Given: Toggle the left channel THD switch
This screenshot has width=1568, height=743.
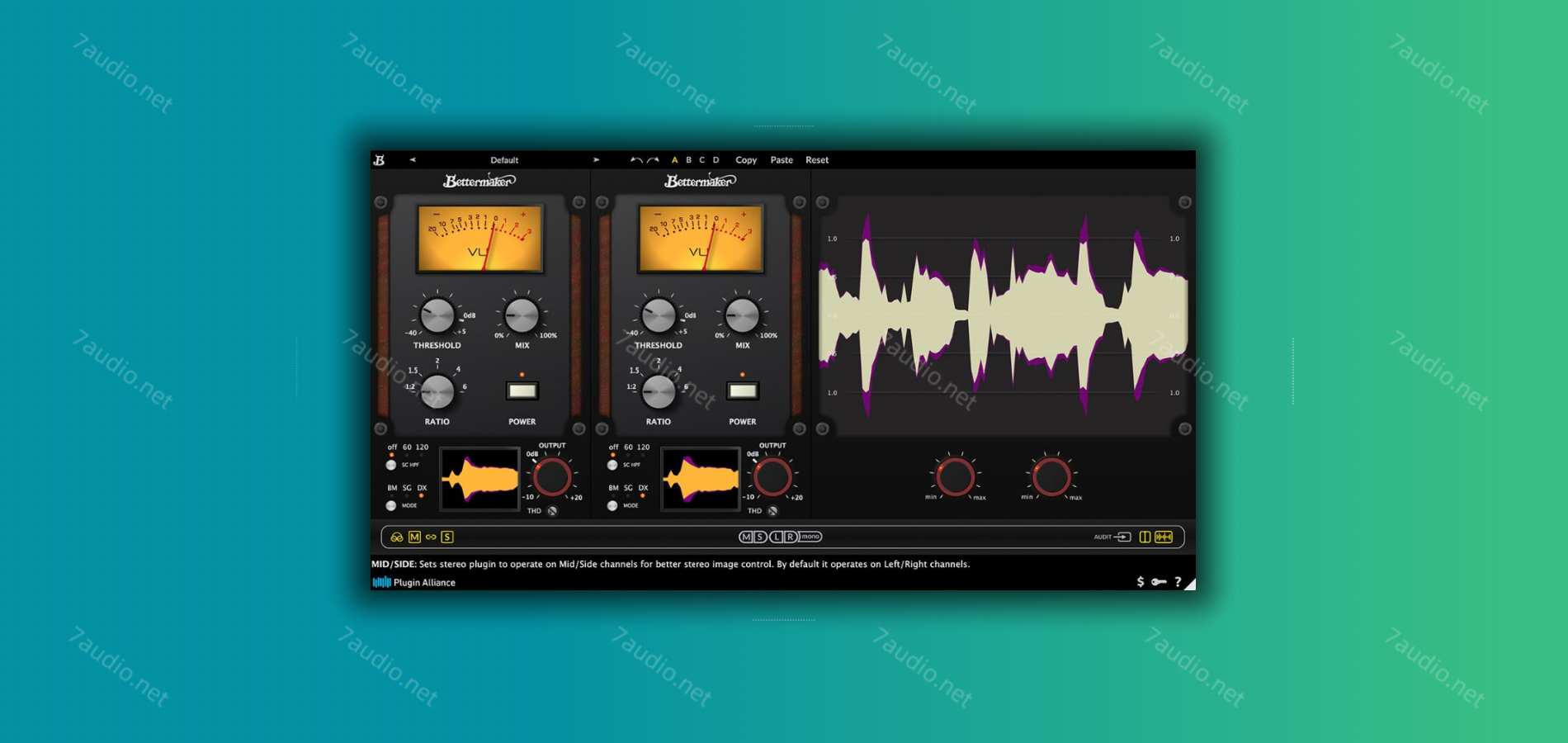Looking at the screenshot, I should [x=552, y=511].
